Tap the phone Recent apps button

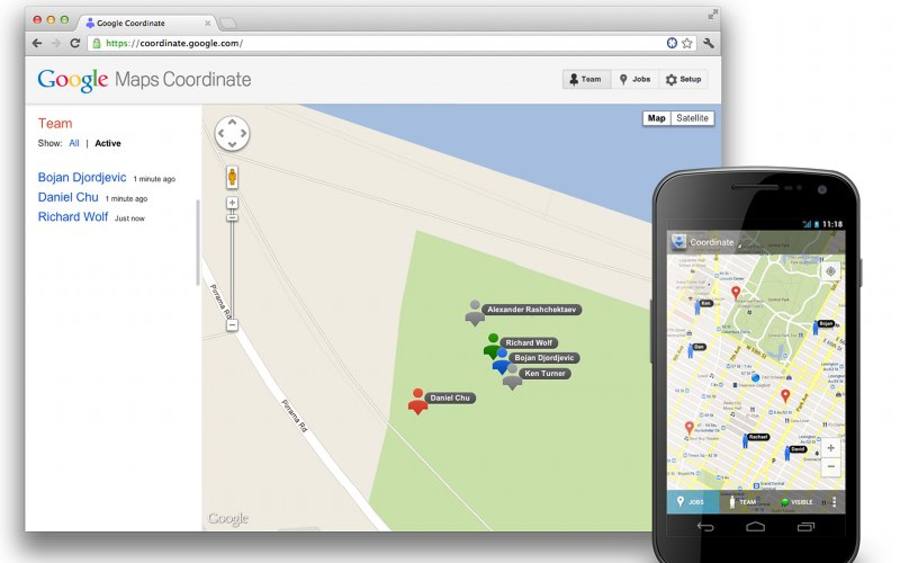click(x=806, y=527)
